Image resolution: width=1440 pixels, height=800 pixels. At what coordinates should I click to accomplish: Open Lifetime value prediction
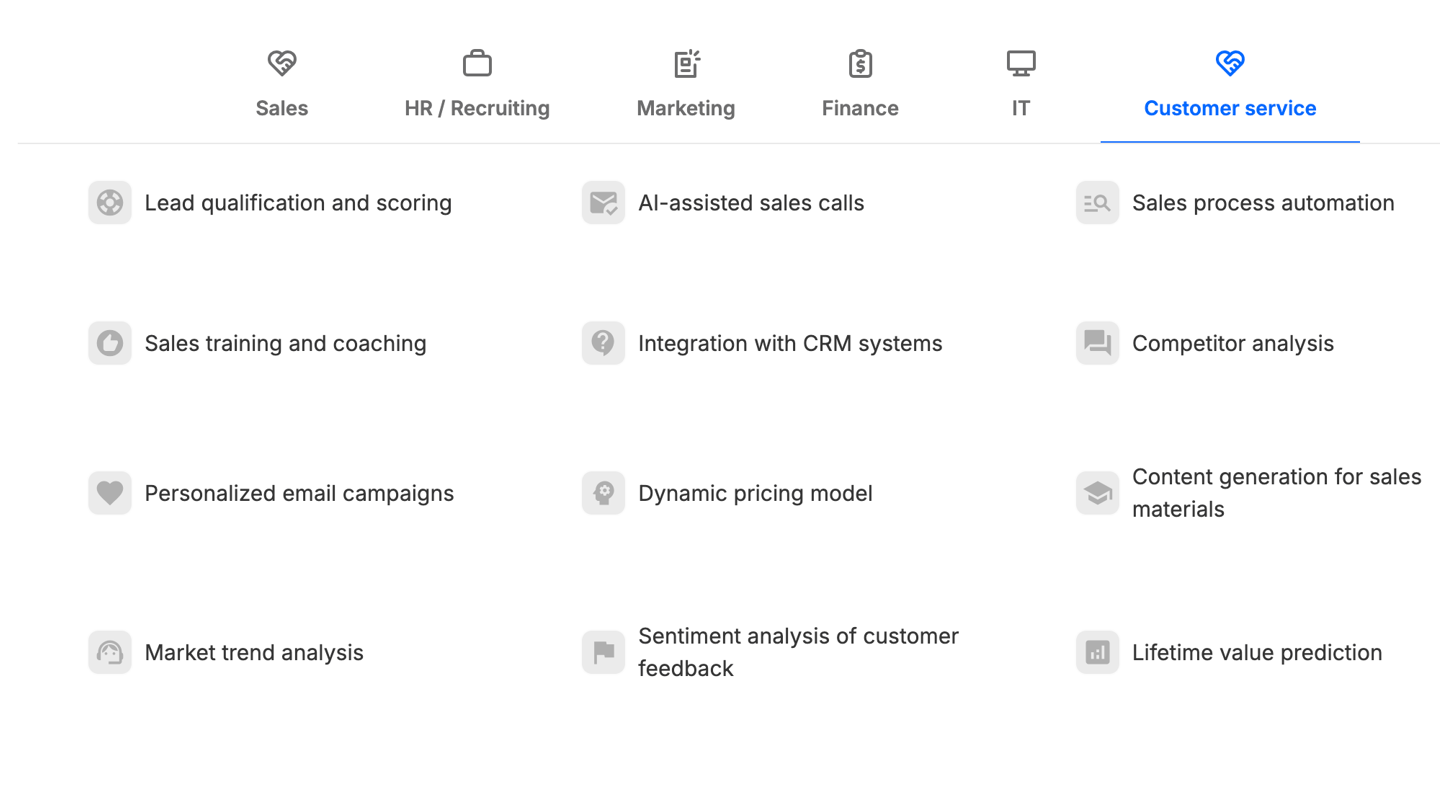click(x=1257, y=652)
